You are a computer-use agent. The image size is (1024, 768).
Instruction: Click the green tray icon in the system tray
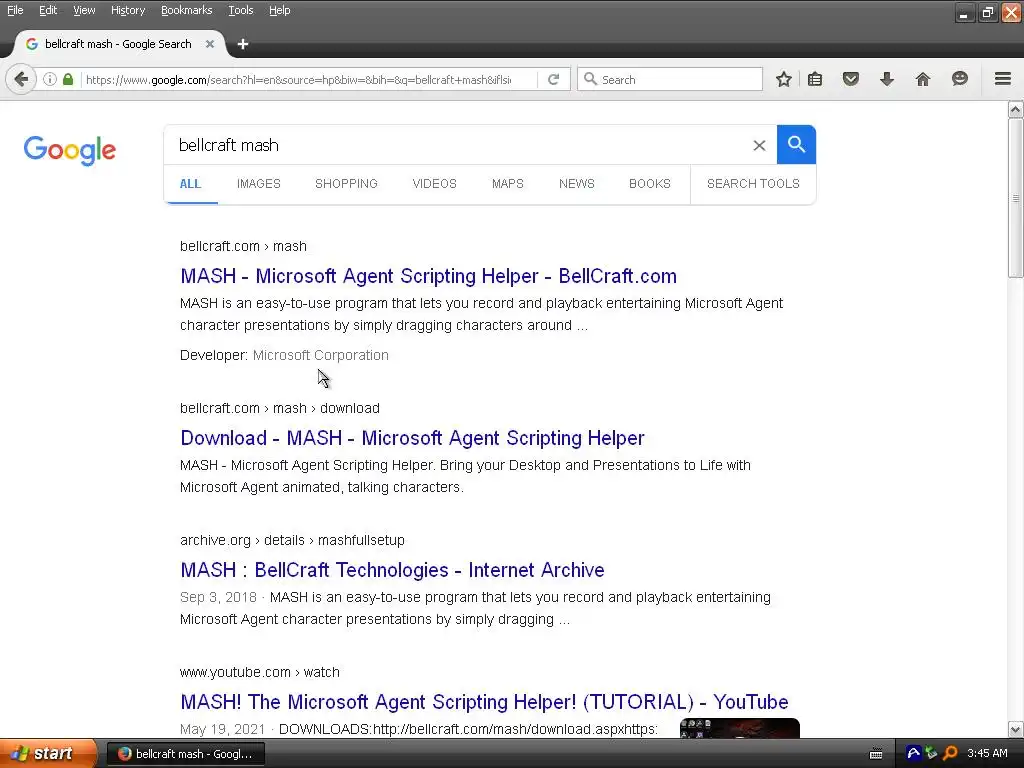[x=932, y=753]
